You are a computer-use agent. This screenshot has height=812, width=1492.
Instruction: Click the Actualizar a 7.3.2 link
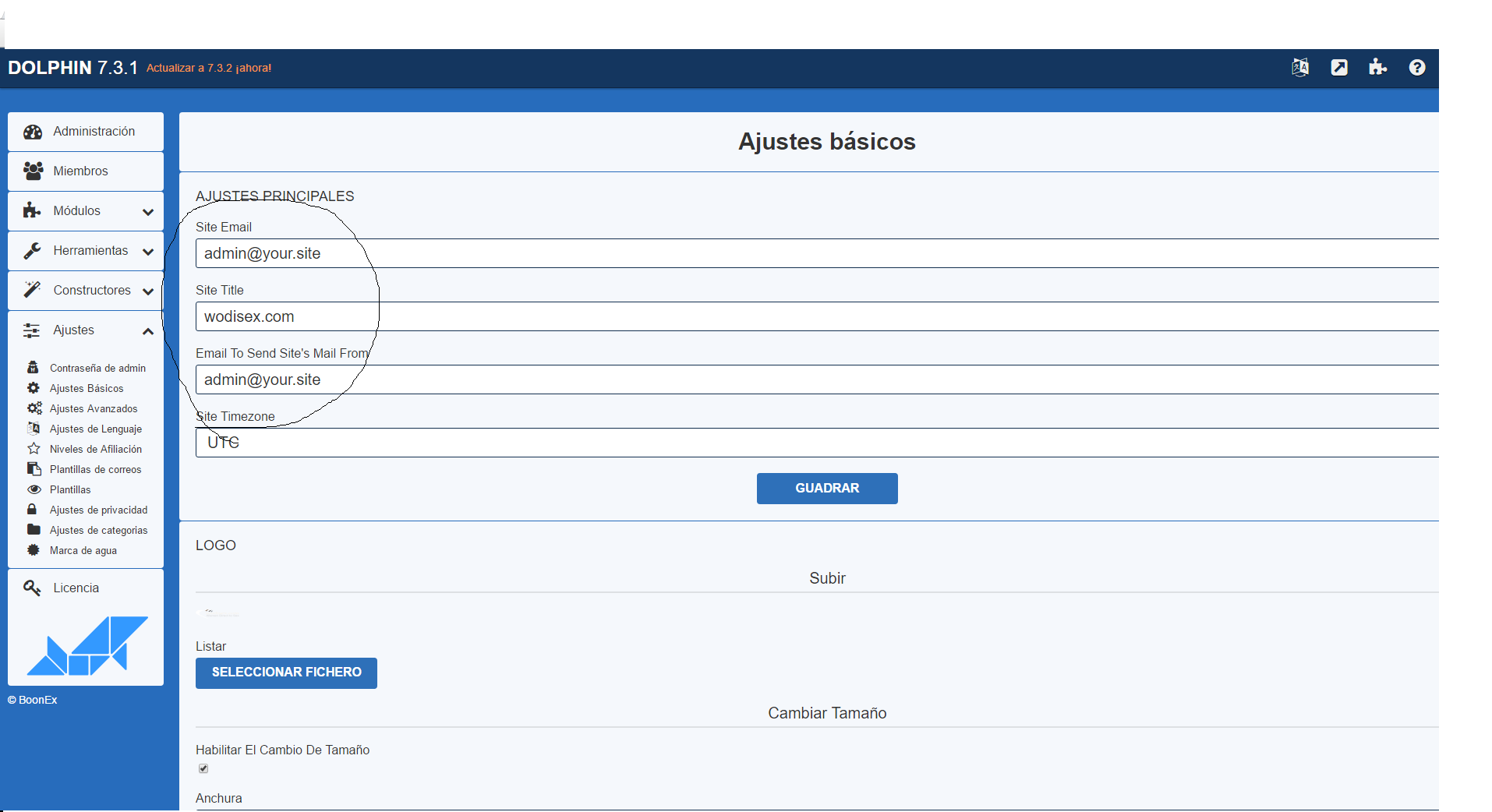tap(209, 68)
